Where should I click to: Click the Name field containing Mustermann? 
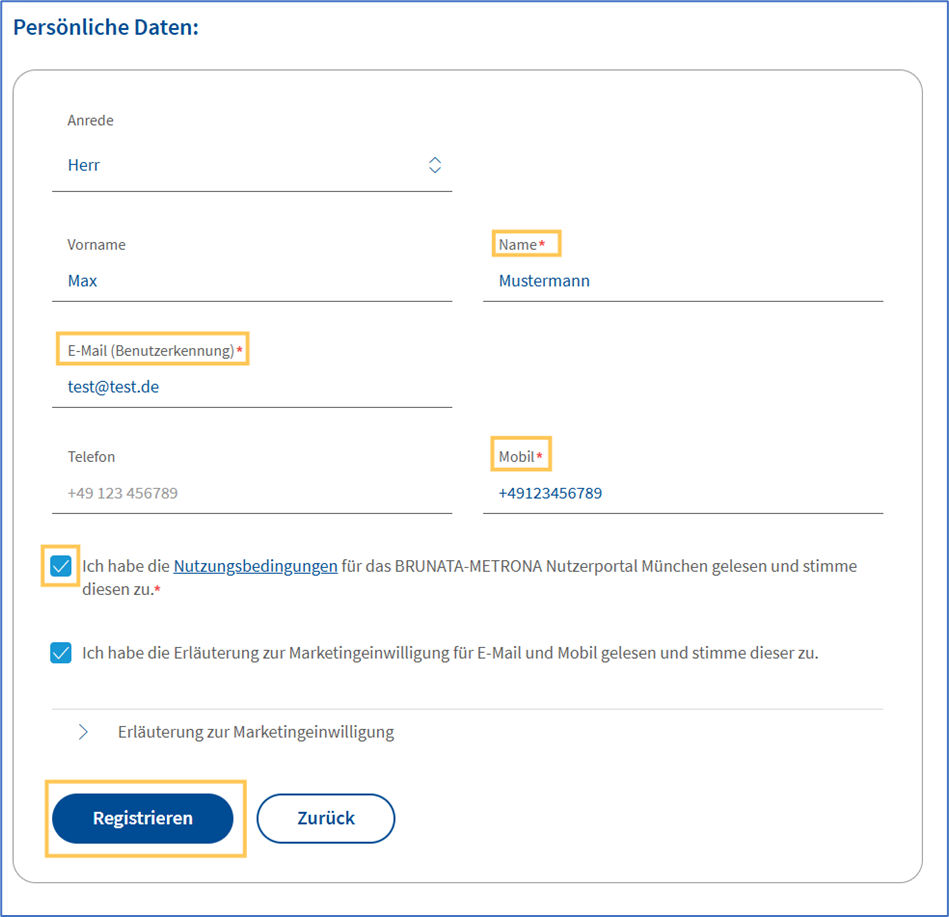point(683,281)
